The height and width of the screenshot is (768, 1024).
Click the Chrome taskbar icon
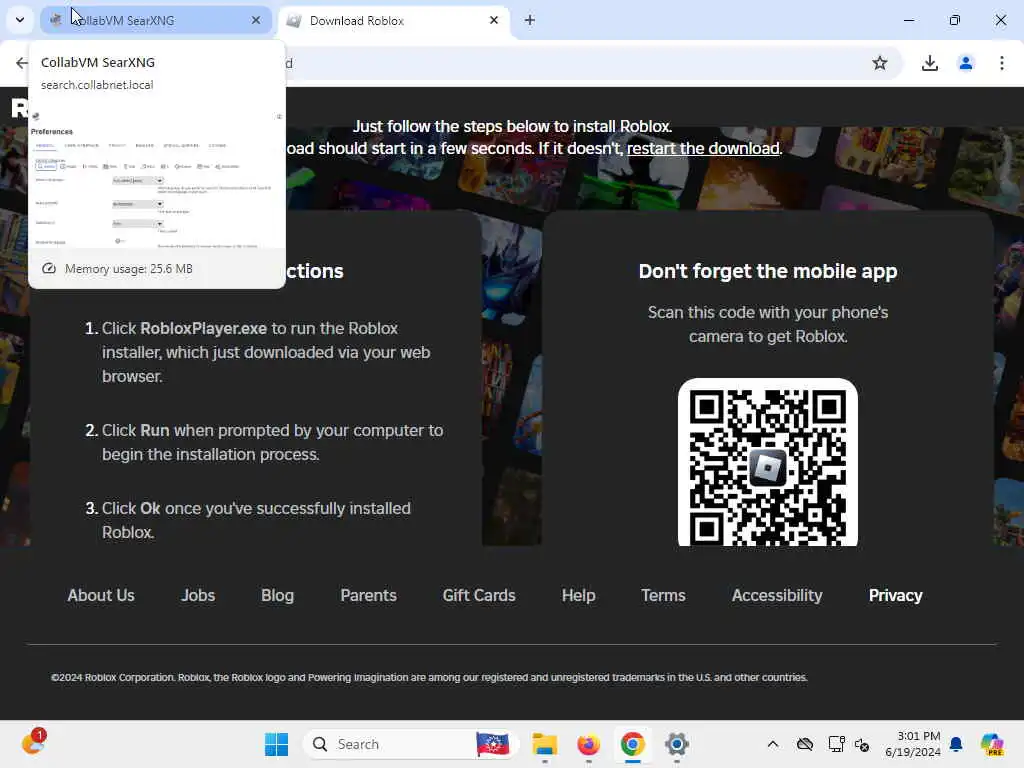632,744
